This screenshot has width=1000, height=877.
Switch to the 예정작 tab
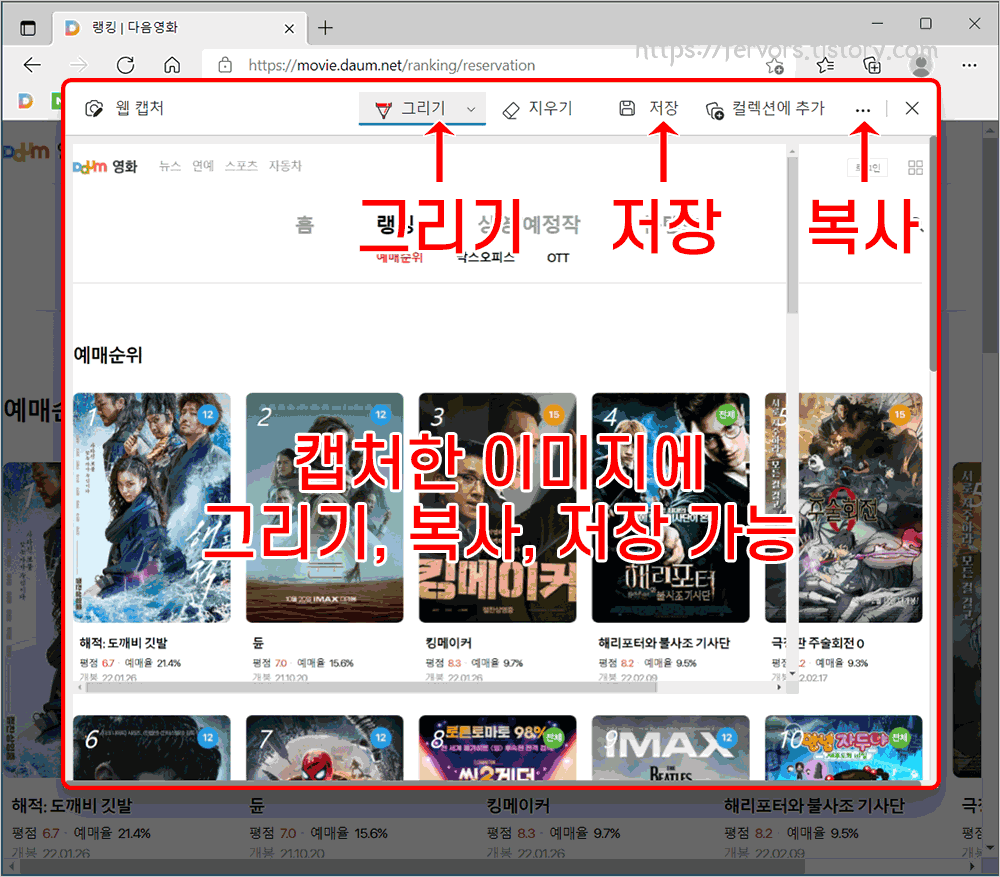click(551, 225)
